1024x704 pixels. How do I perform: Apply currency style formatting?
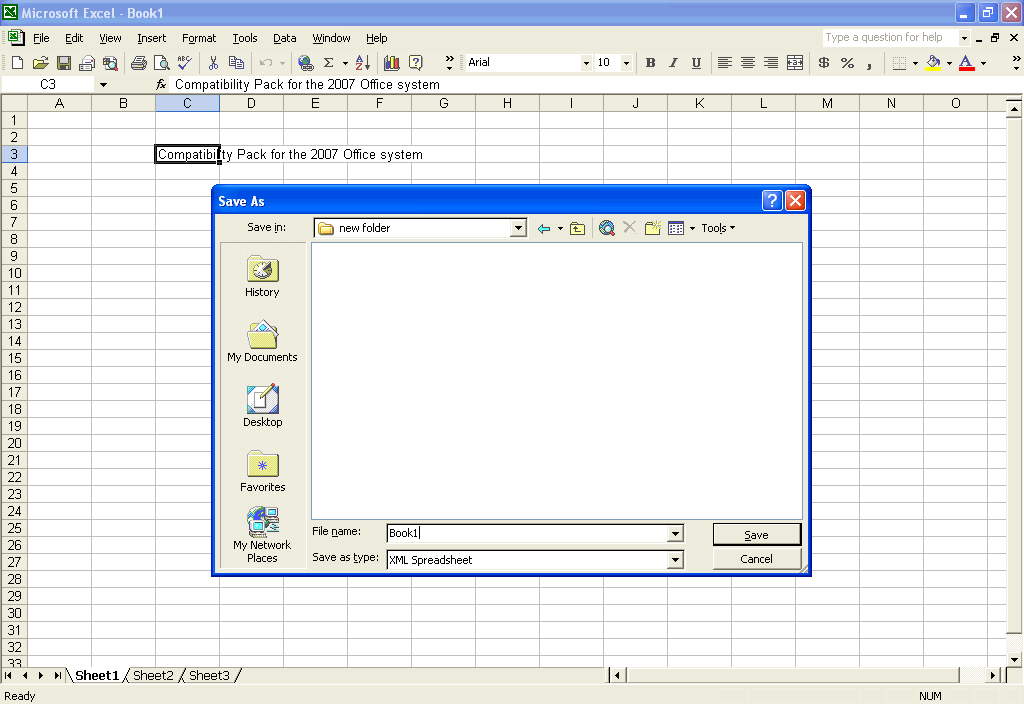(x=823, y=61)
